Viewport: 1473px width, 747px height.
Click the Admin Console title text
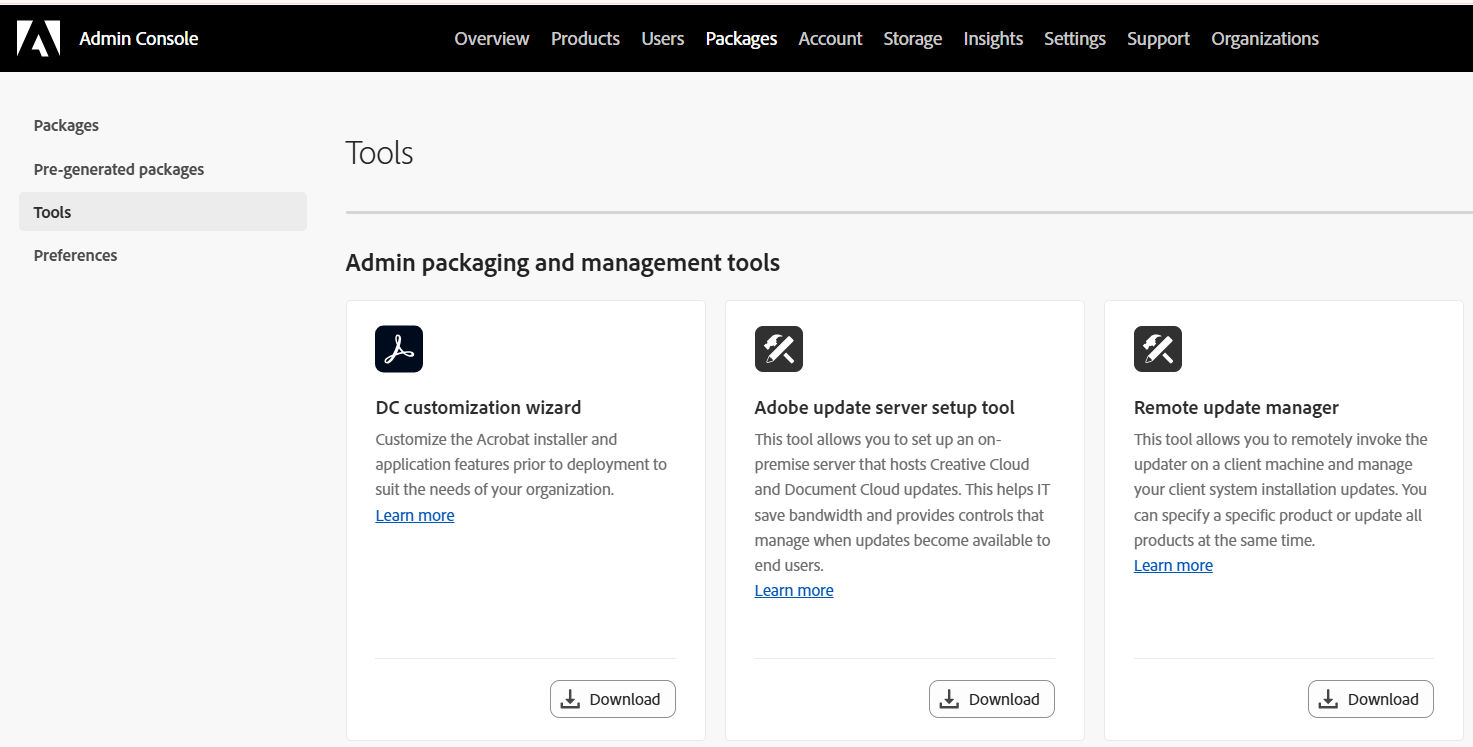click(x=139, y=39)
